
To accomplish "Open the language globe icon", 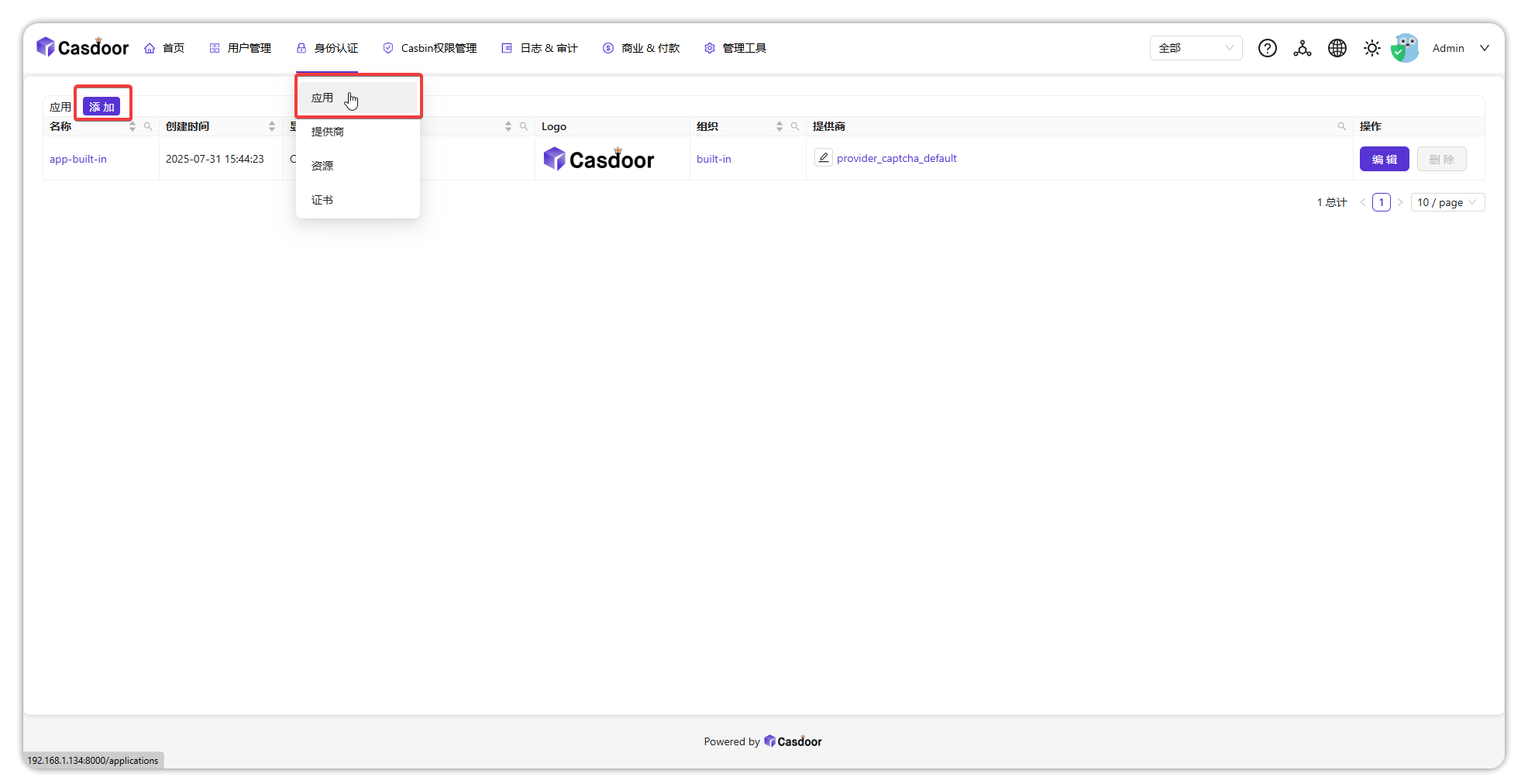I will coord(1337,47).
